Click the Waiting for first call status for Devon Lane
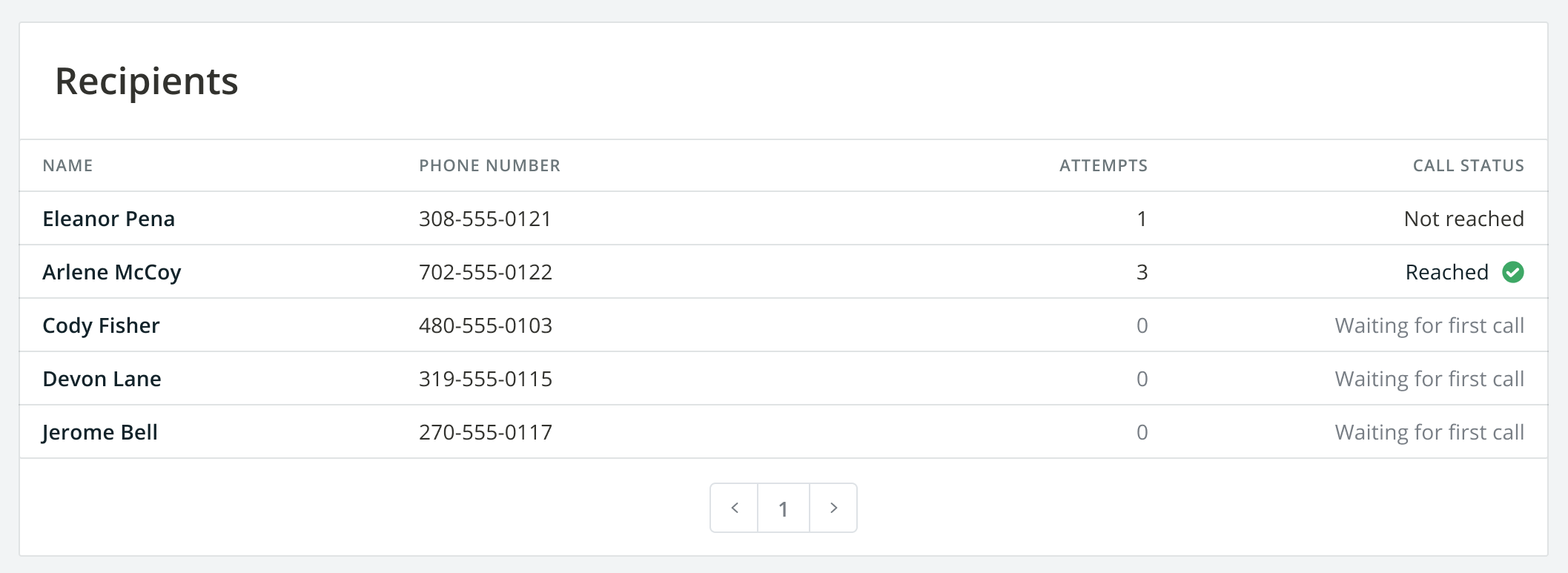This screenshot has width=1568, height=573. pos(1429,379)
